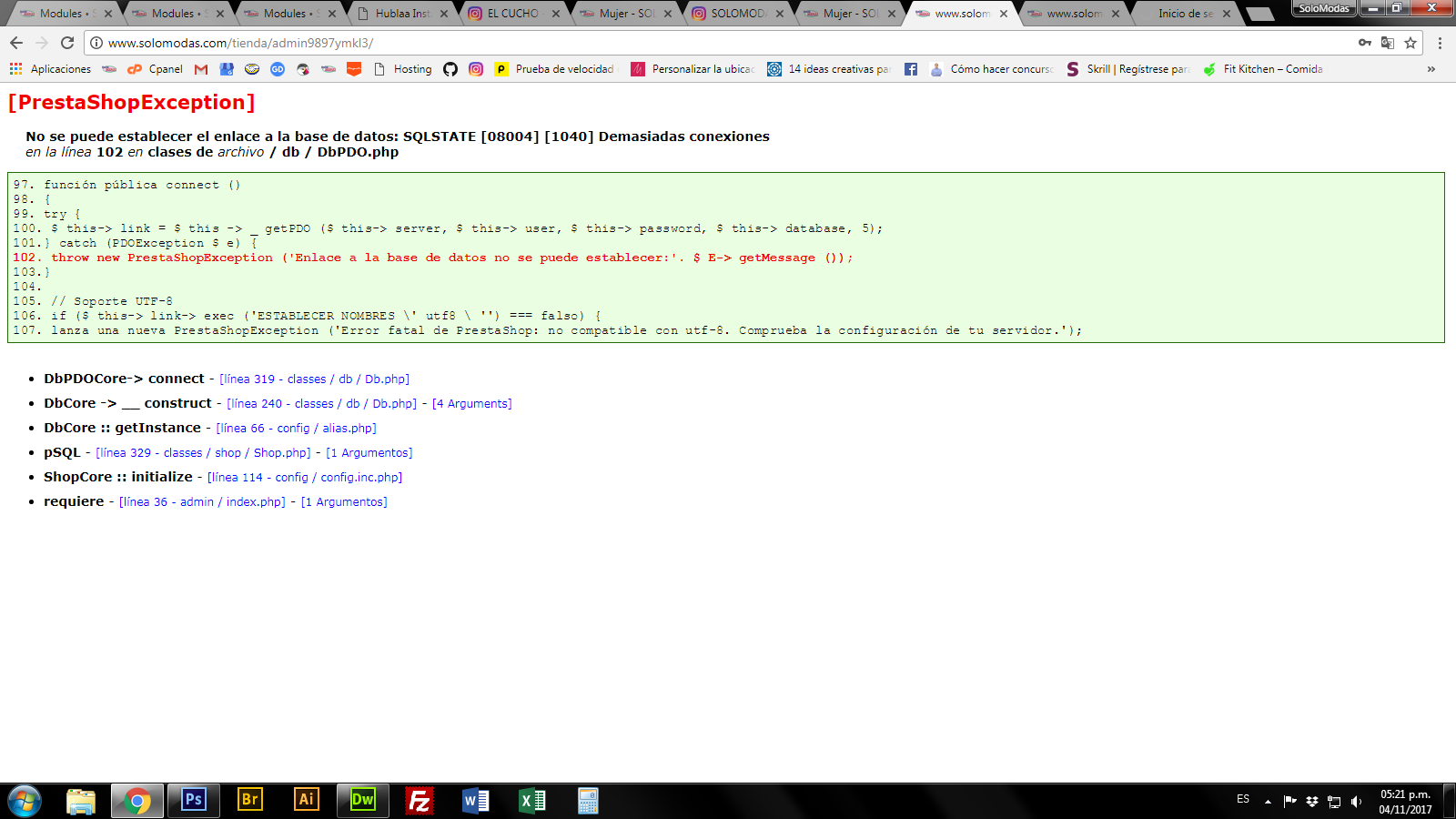Viewport: 1456px width, 819px height.
Task: Click the browser forward arrow
Action: pyautogui.click(x=42, y=43)
